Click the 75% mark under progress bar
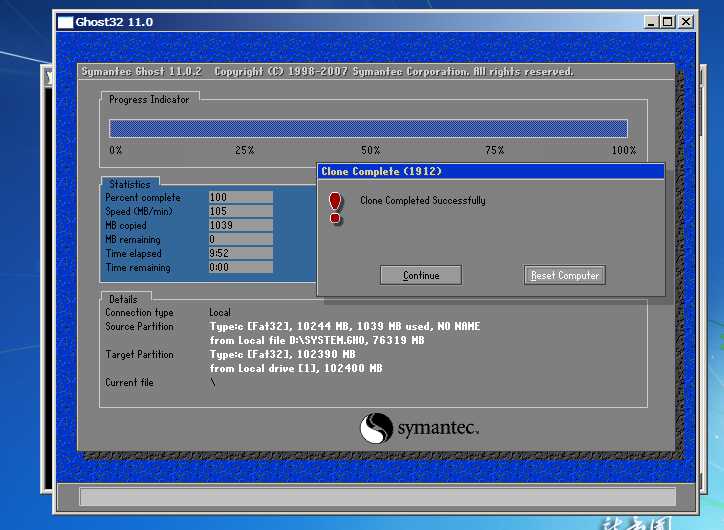This screenshot has width=724, height=530. 494,150
